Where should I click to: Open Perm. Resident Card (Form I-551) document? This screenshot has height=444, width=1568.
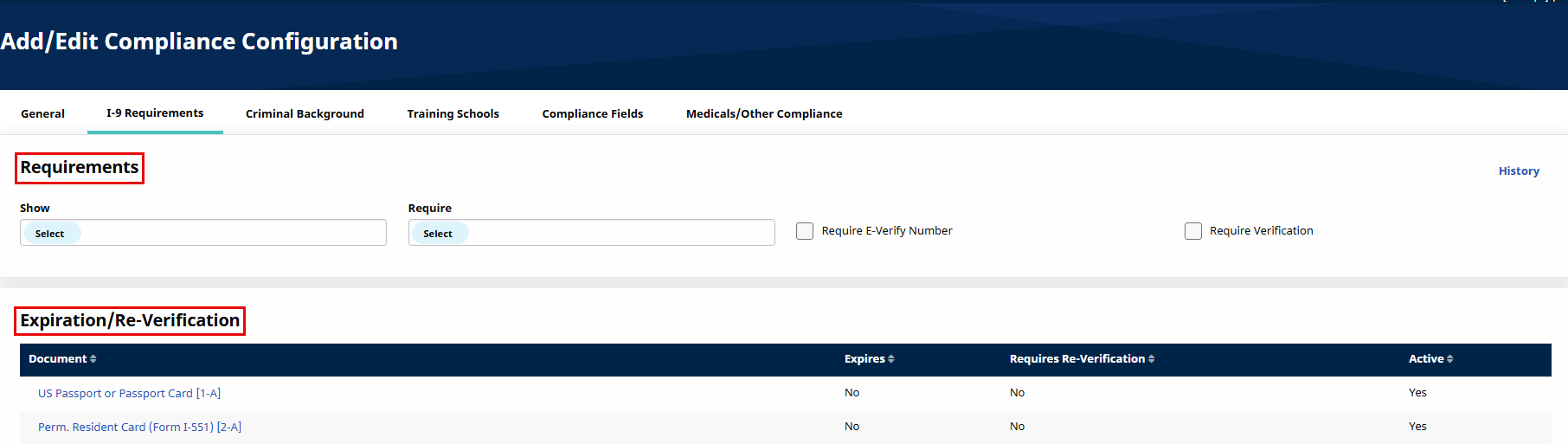(x=139, y=427)
